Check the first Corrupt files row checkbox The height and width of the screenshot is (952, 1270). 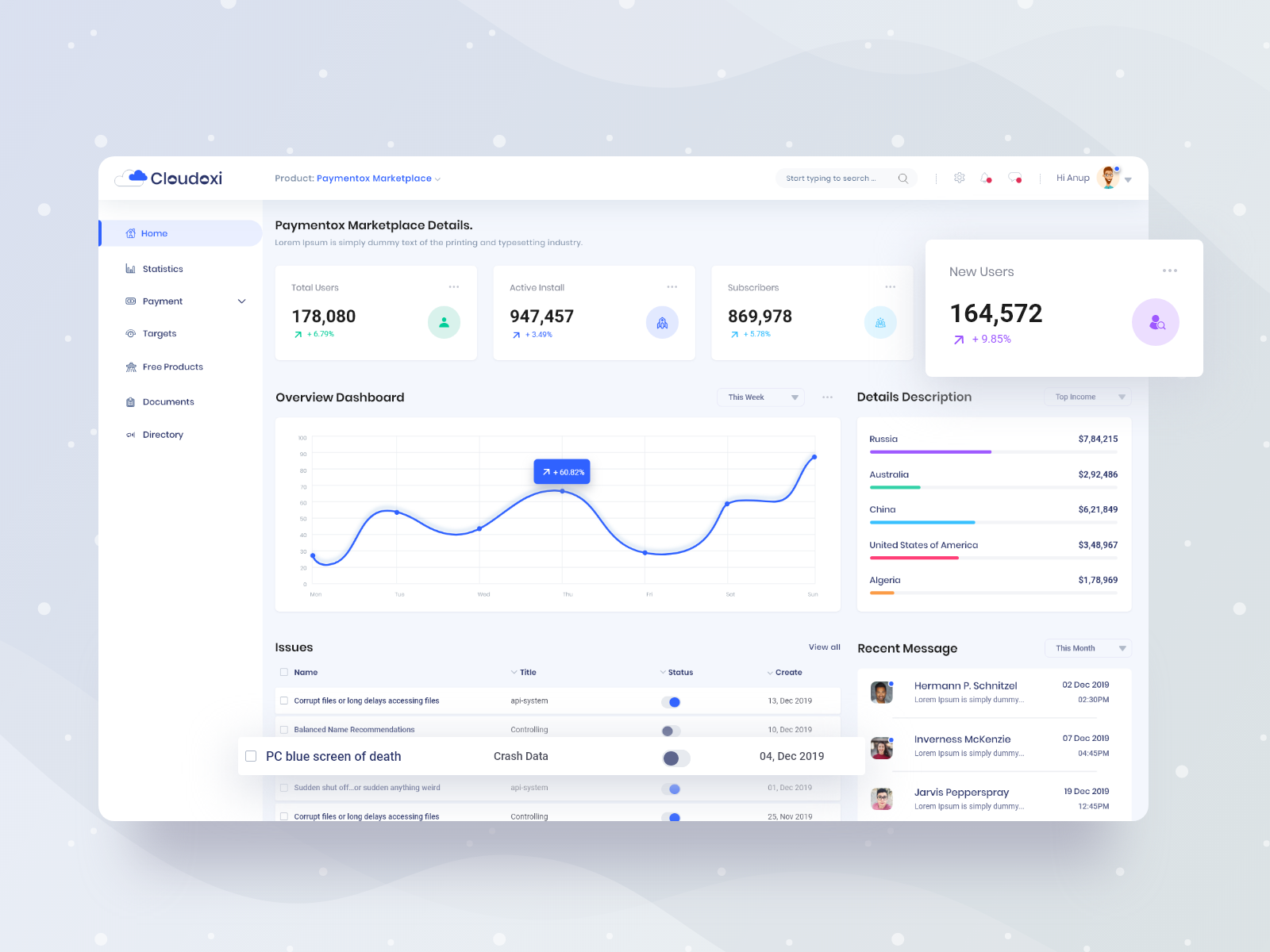click(284, 701)
